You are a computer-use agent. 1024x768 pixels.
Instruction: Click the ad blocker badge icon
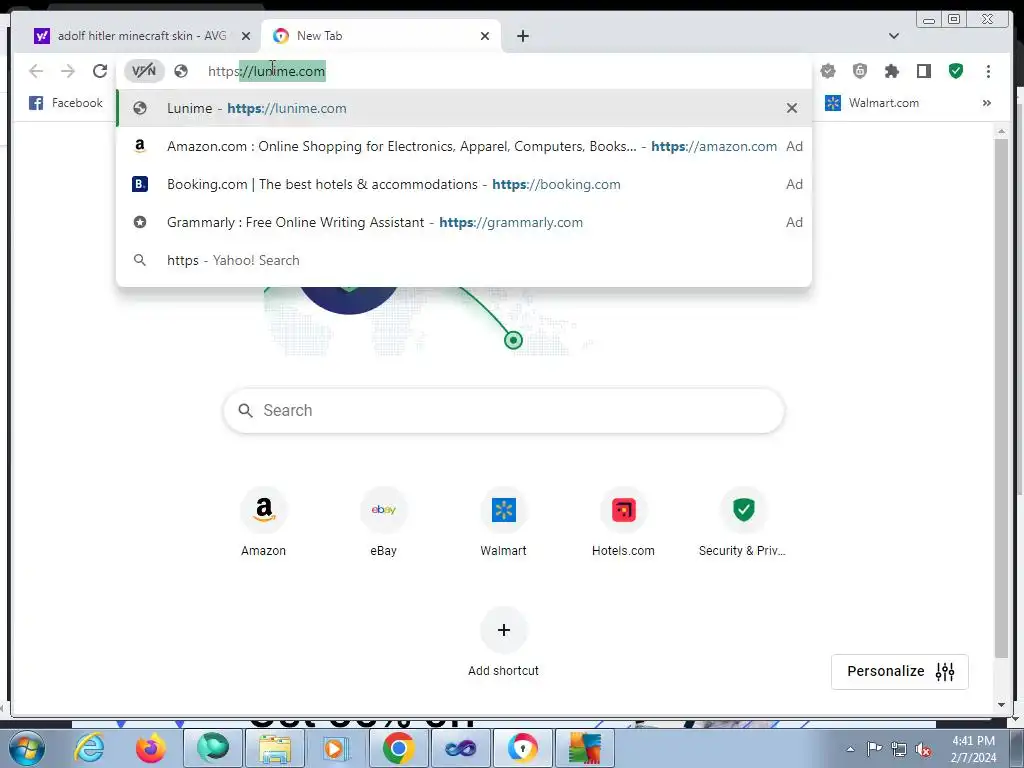(828, 71)
